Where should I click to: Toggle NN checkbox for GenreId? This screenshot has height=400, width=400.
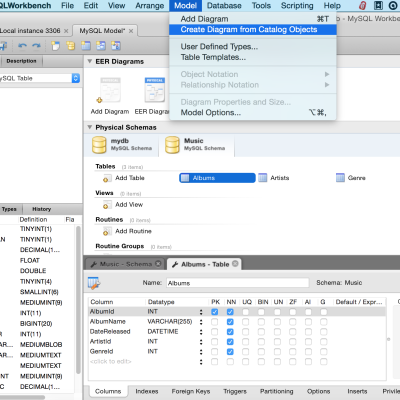(230, 352)
